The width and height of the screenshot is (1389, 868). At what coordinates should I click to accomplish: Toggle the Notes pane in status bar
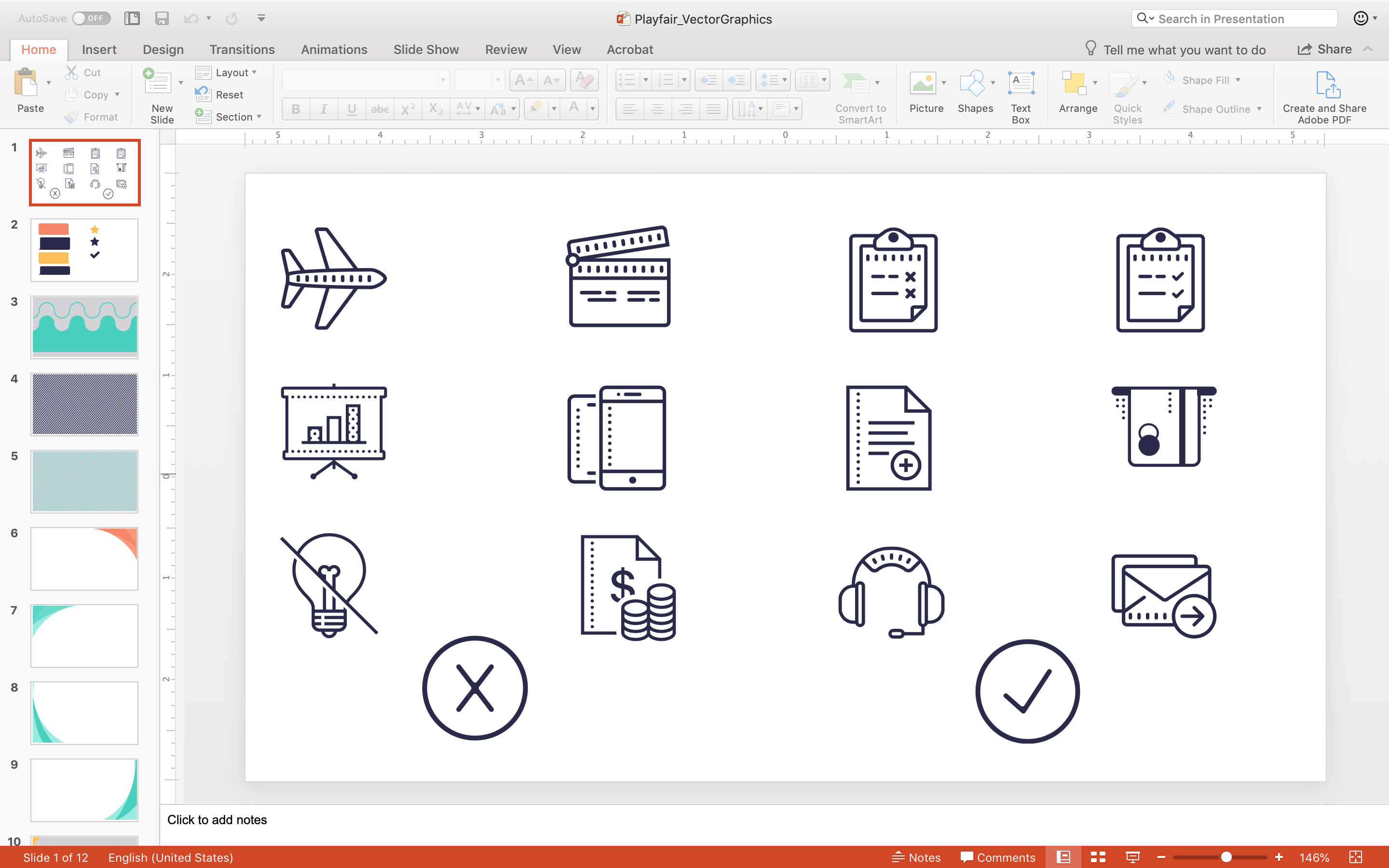click(917, 857)
